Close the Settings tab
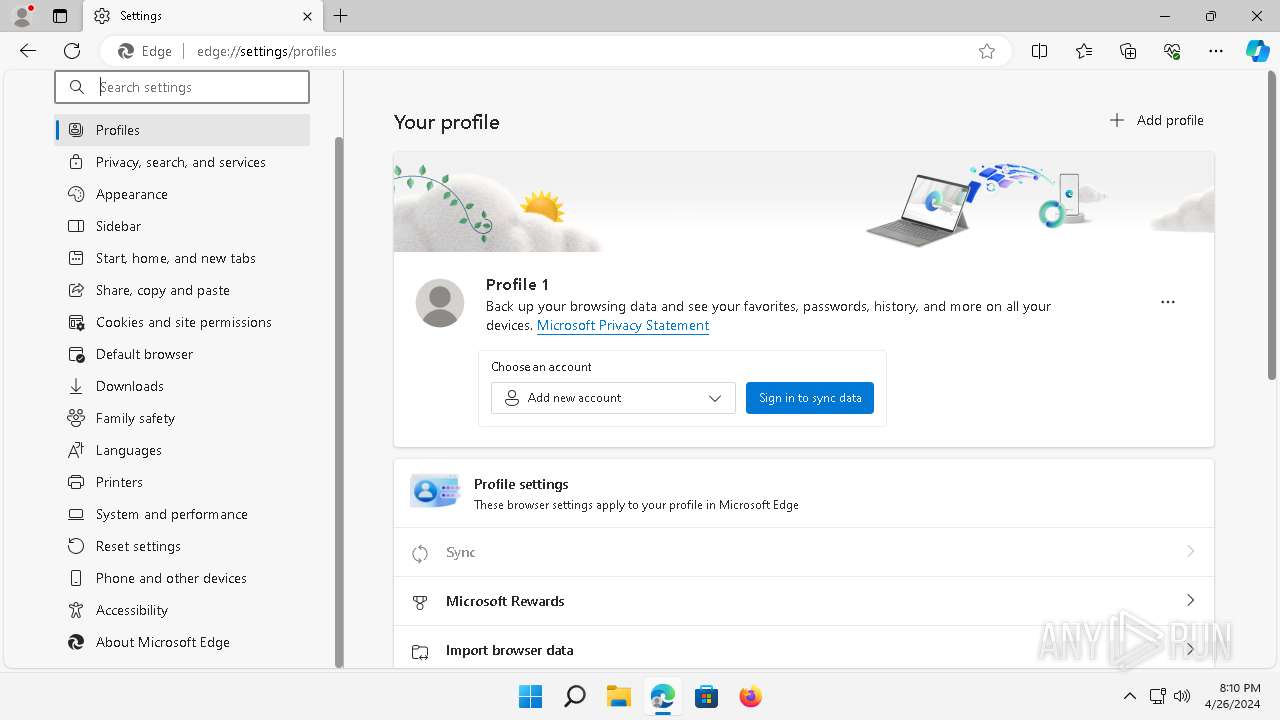 point(307,16)
